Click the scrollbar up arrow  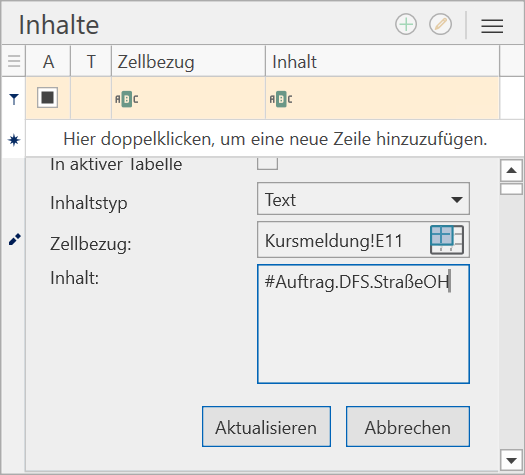[x=511, y=170]
